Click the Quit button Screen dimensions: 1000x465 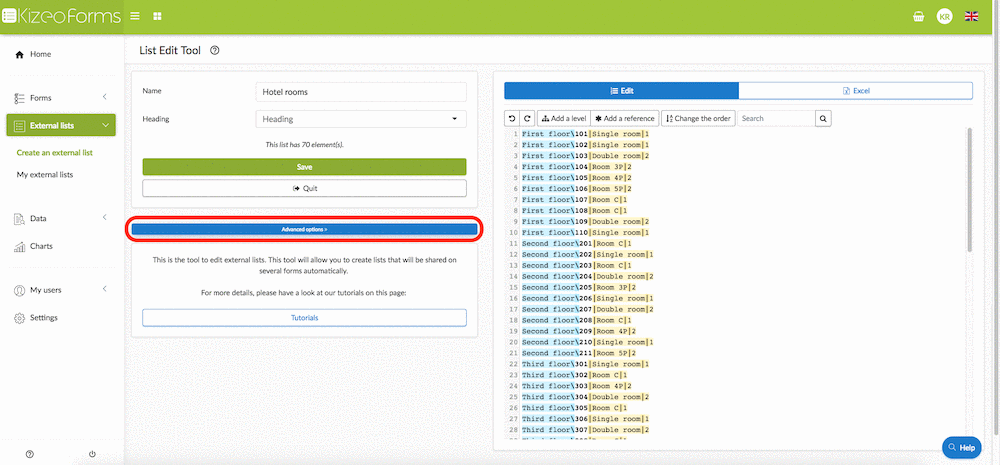pyautogui.click(x=304, y=188)
